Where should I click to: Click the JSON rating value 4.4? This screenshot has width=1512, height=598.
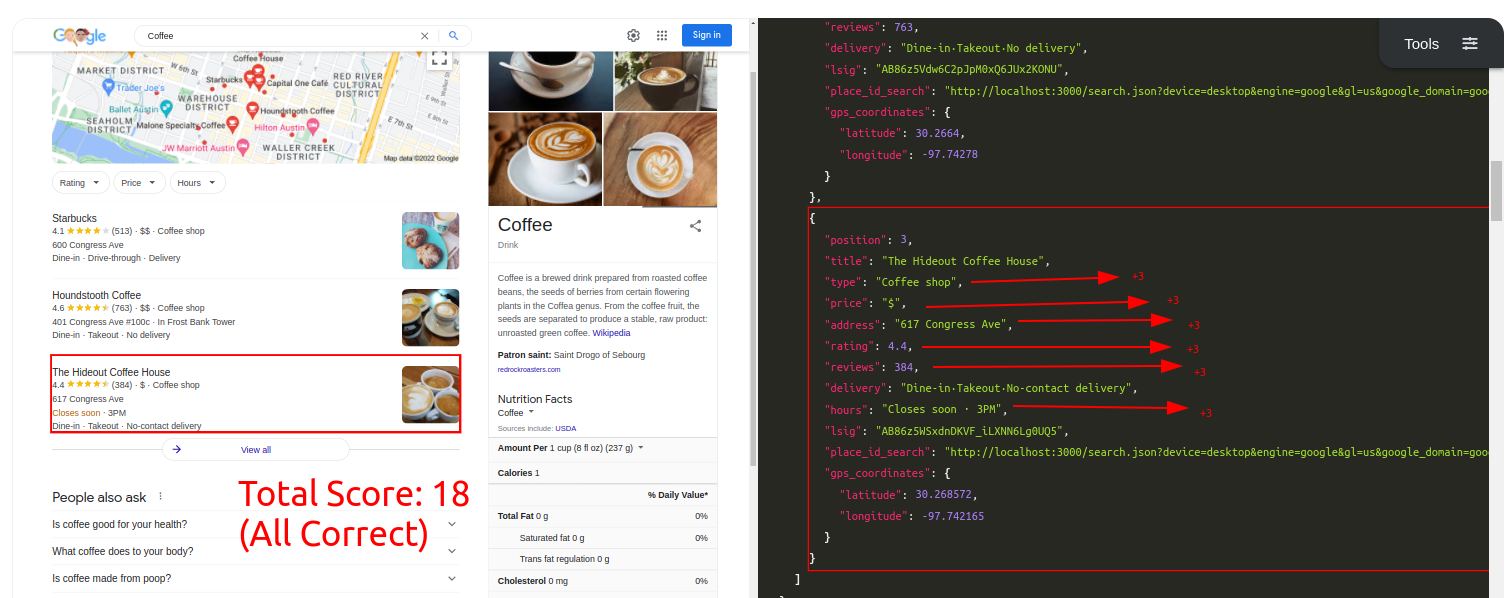(897, 345)
